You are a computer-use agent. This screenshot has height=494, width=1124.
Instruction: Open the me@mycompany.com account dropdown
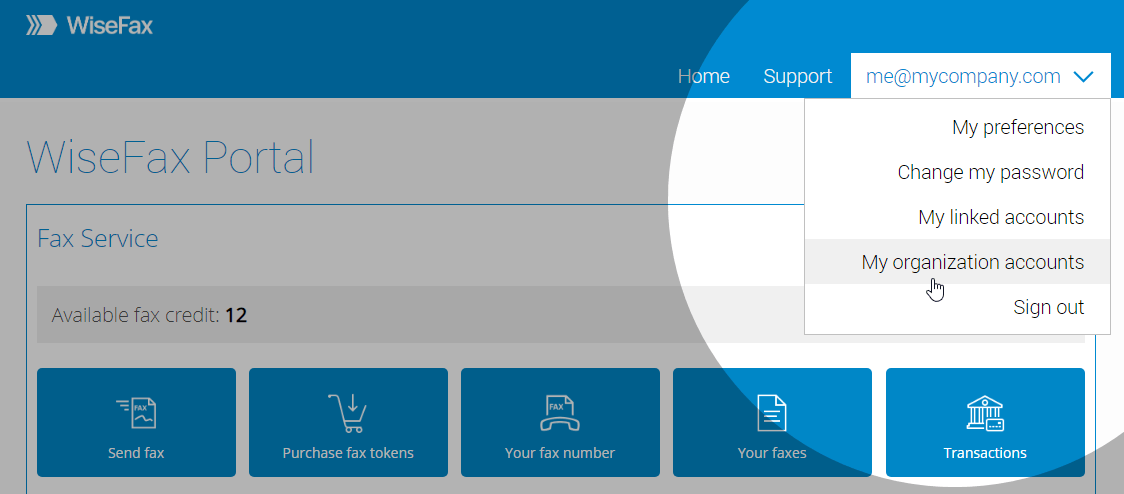pos(980,76)
